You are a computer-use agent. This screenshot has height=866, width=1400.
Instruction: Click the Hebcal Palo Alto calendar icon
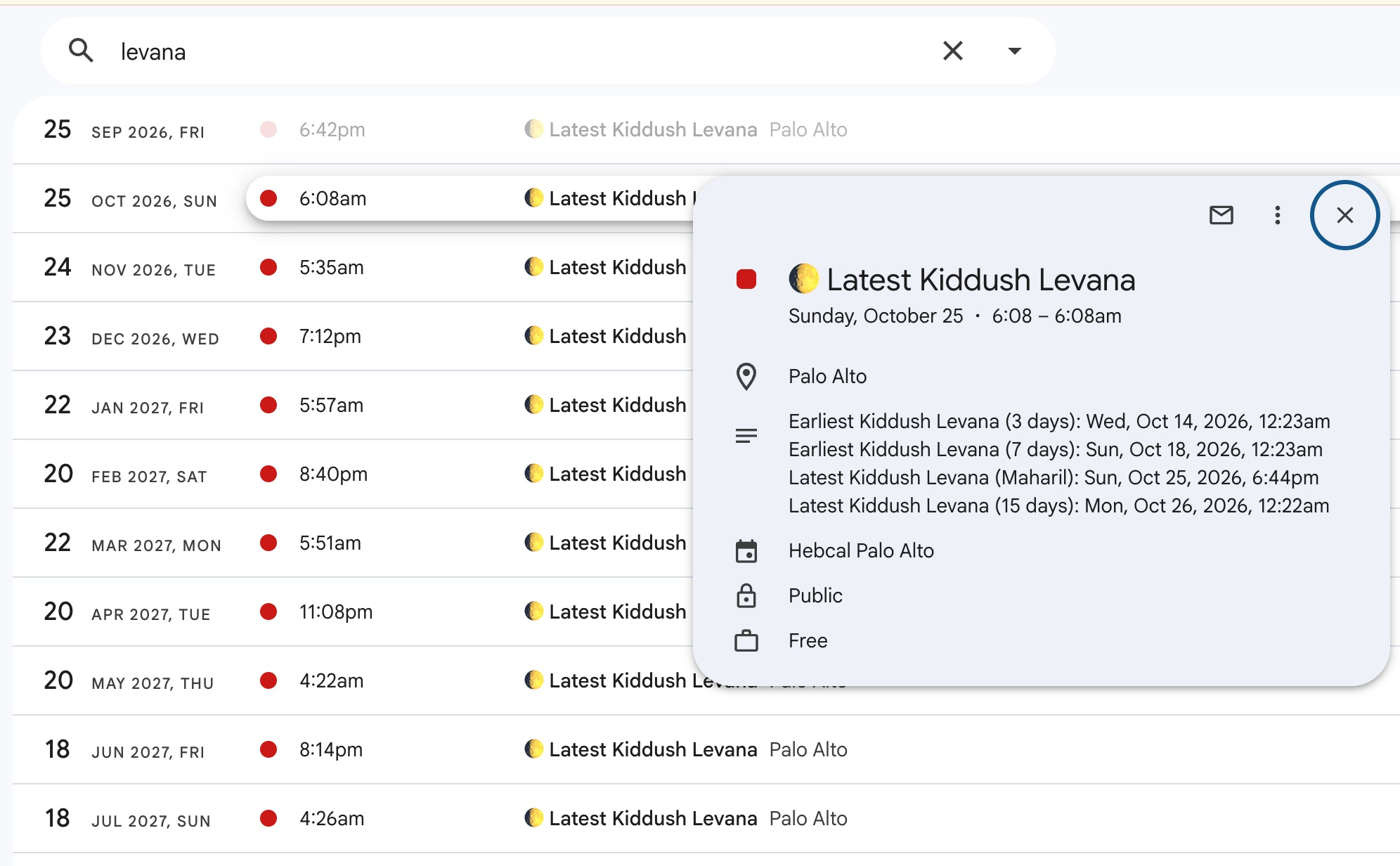[746, 551]
